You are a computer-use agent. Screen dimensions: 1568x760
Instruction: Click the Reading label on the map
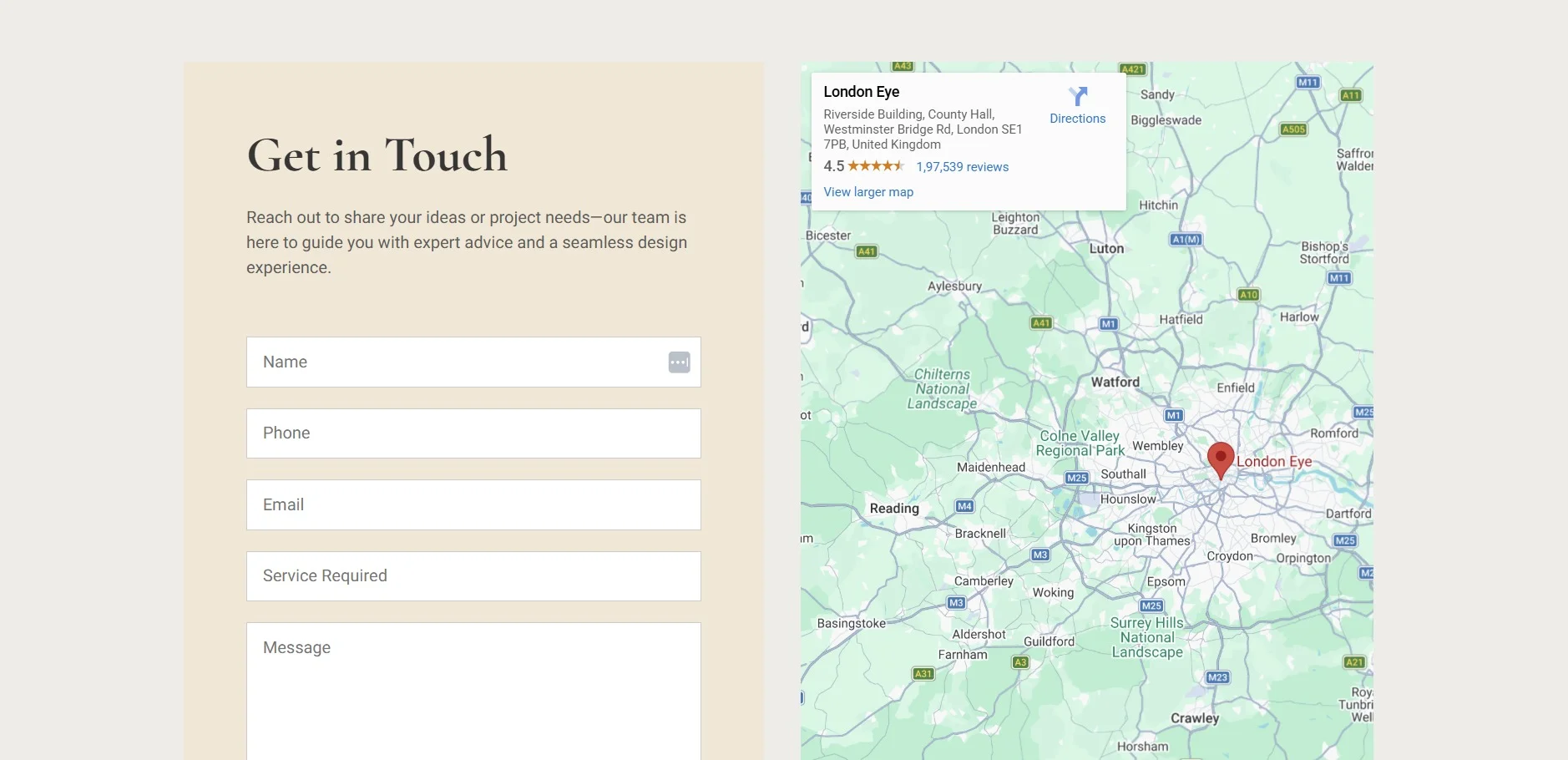coord(894,509)
